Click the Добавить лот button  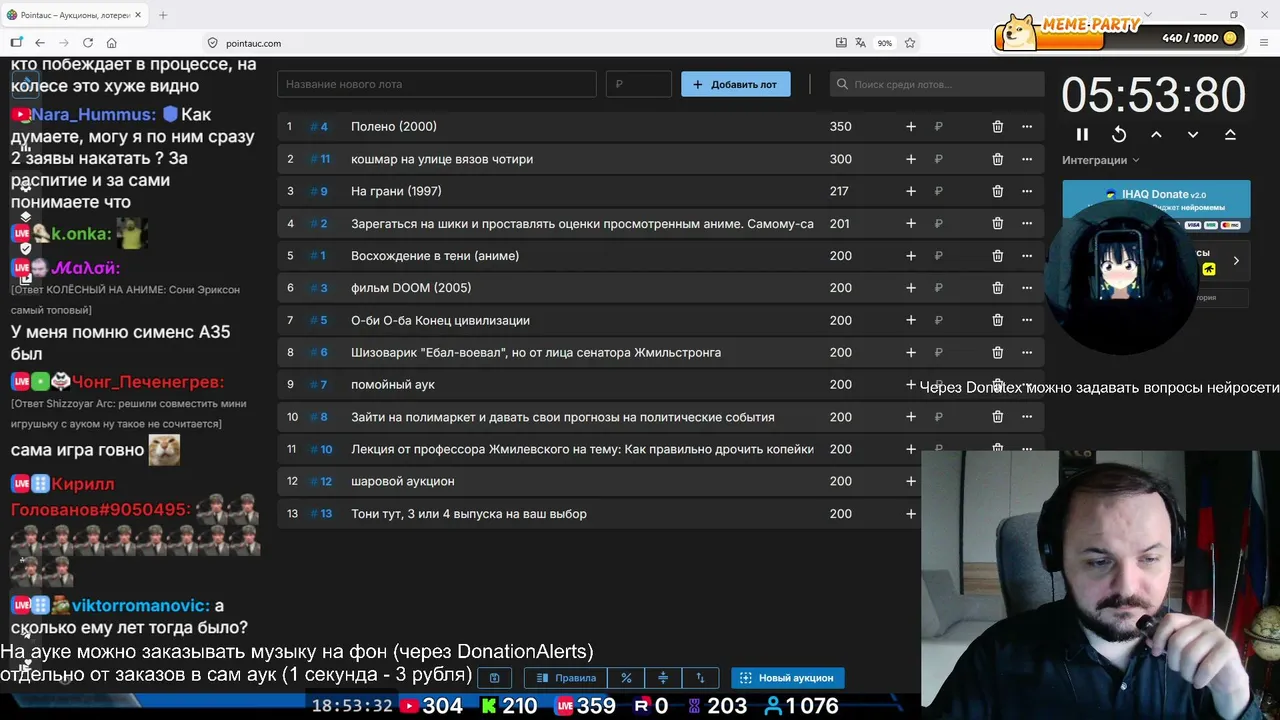tap(736, 84)
